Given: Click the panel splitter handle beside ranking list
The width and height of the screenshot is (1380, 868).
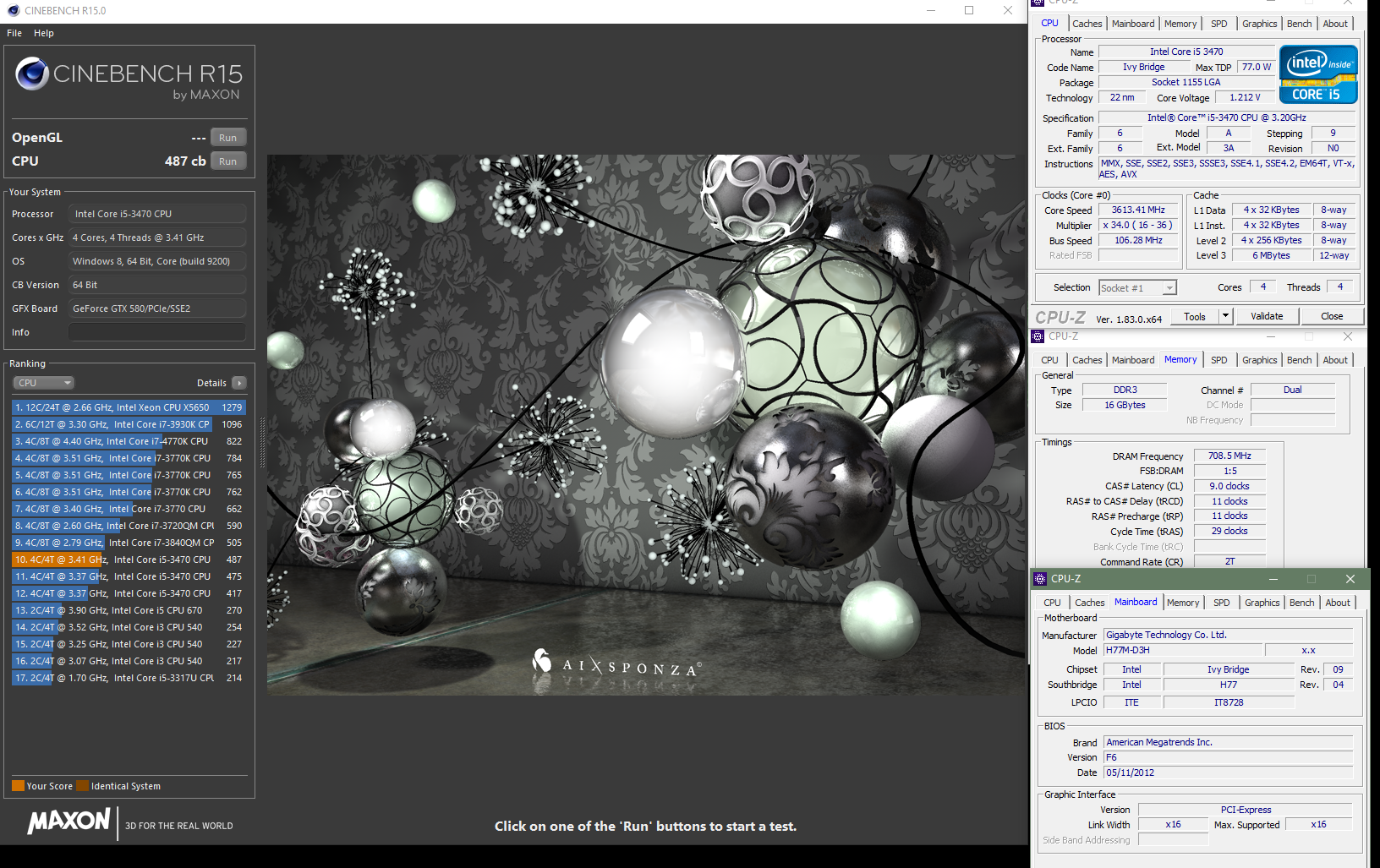Looking at the screenshot, I should tap(261, 441).
